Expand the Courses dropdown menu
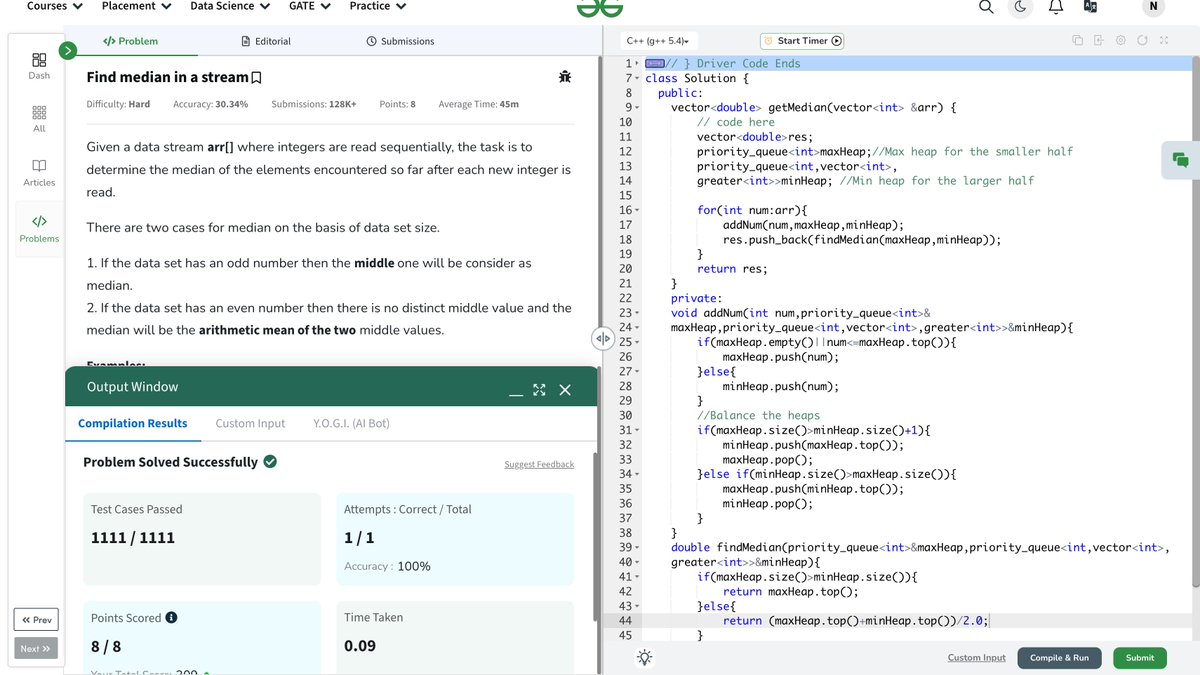The height and width of the screenshot is (675, 1200). coord(54,6)
